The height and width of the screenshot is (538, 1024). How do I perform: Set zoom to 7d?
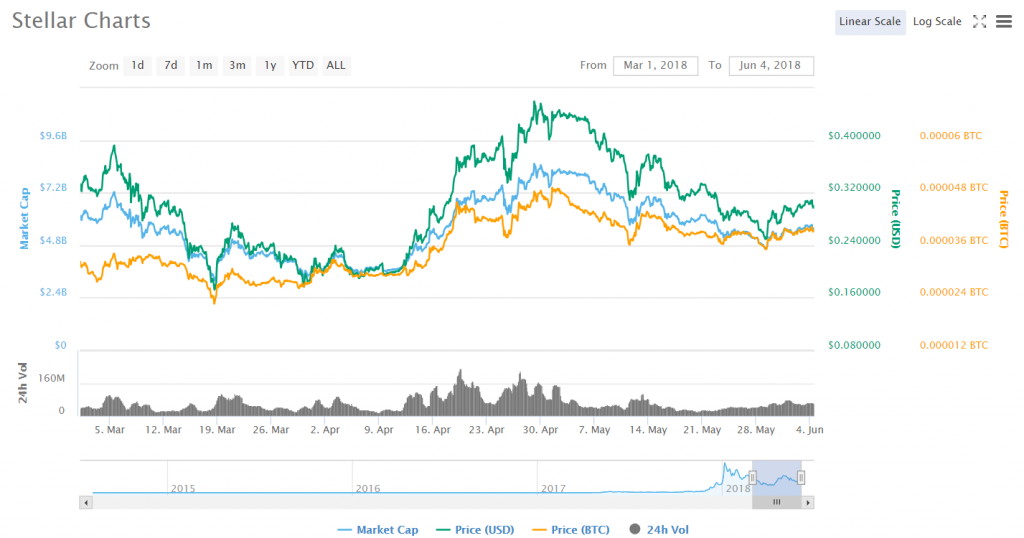(x=170, y=65)
